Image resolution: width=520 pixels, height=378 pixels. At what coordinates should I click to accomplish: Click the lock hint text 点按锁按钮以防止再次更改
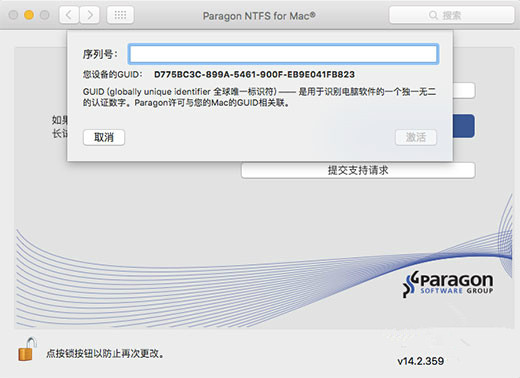tap(105, 353)
